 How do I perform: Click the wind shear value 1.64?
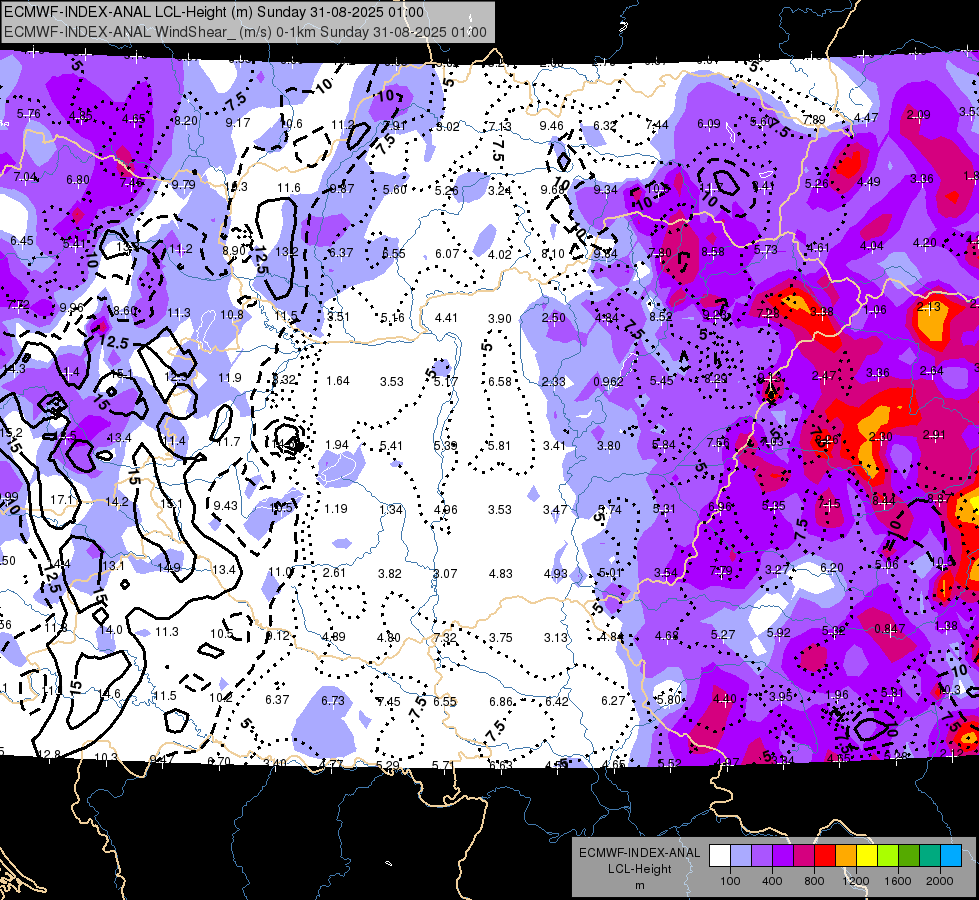pos(338,380)
